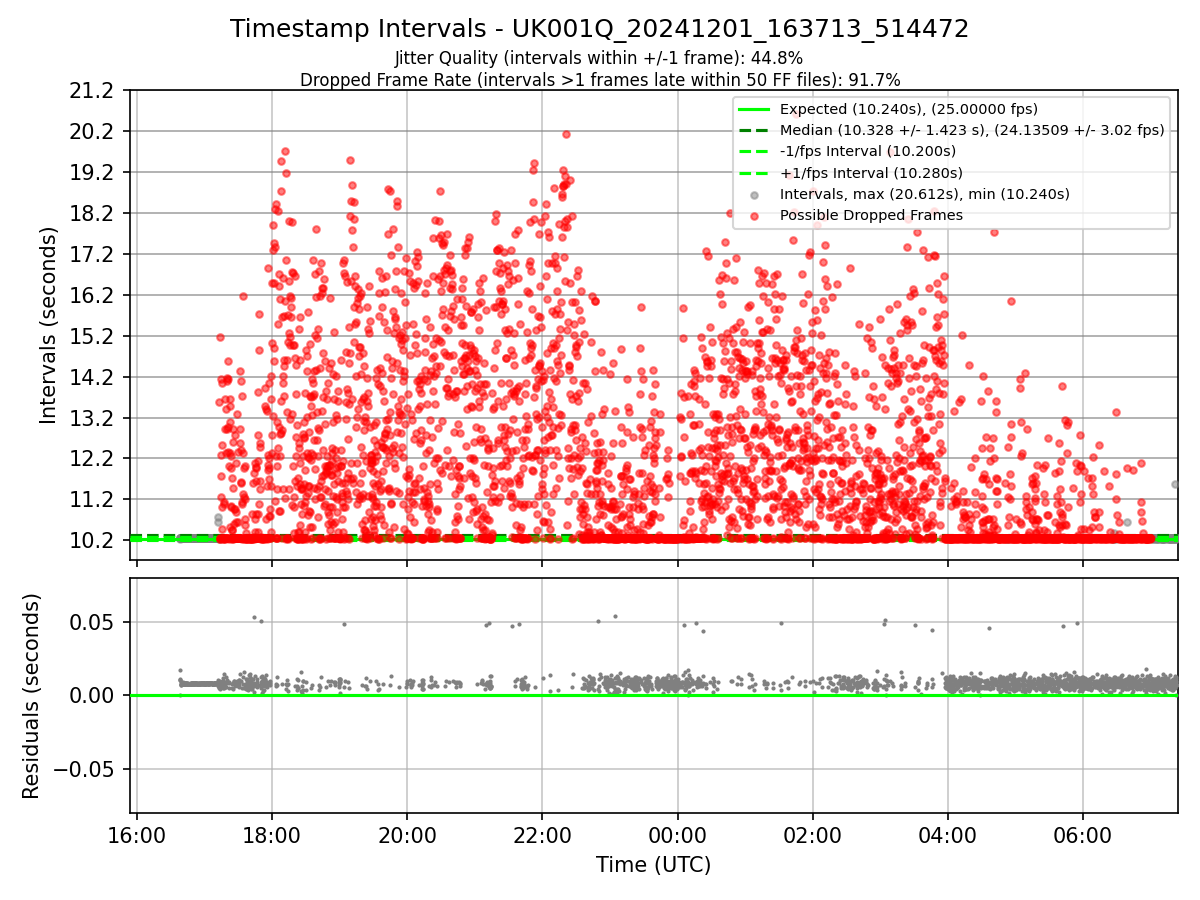
Task: Click the Time (UTC) x-axis label
Action: click(x=653, y=865)
